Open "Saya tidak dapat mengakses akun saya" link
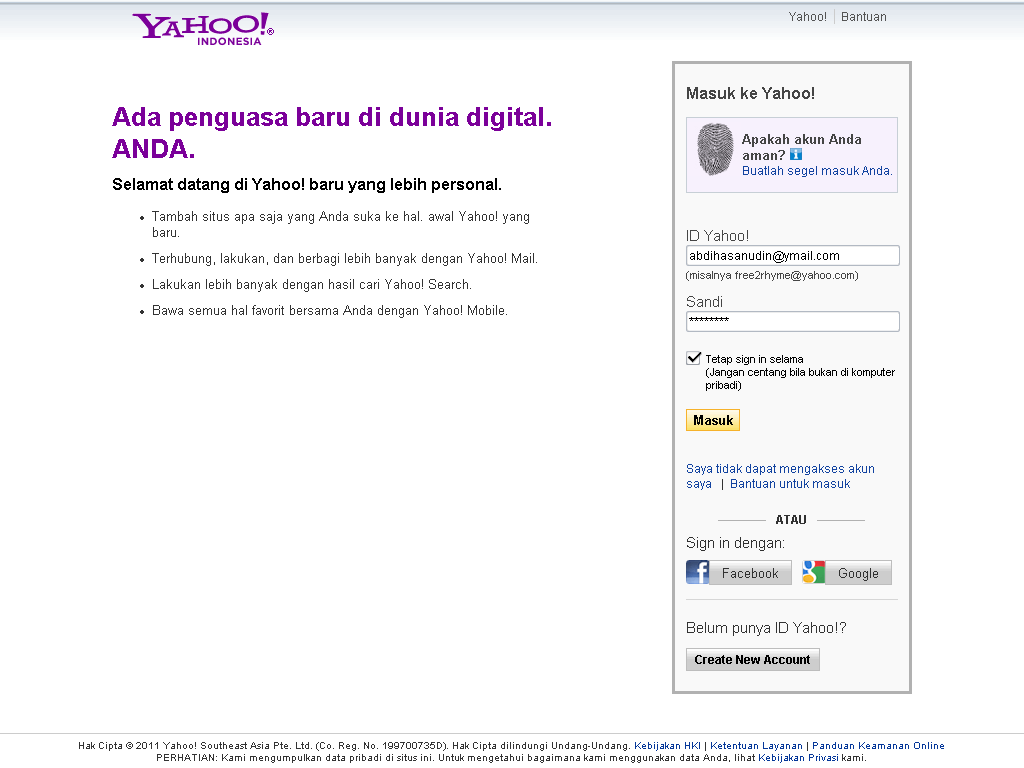The width and height of the screenshot is (1024, 768). [x=780, y=476]
